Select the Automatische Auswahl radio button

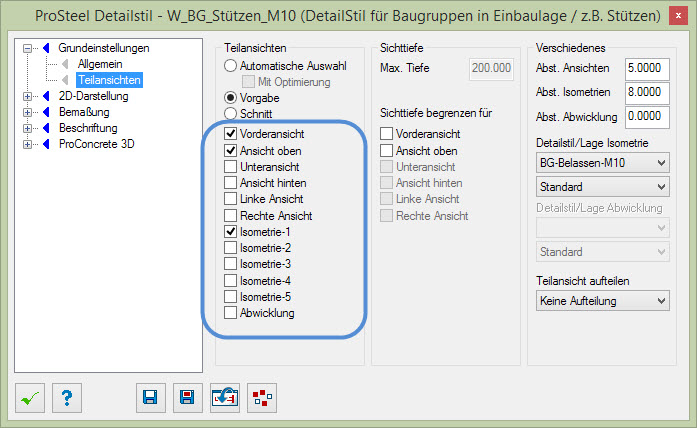click(x=230, y=66)
